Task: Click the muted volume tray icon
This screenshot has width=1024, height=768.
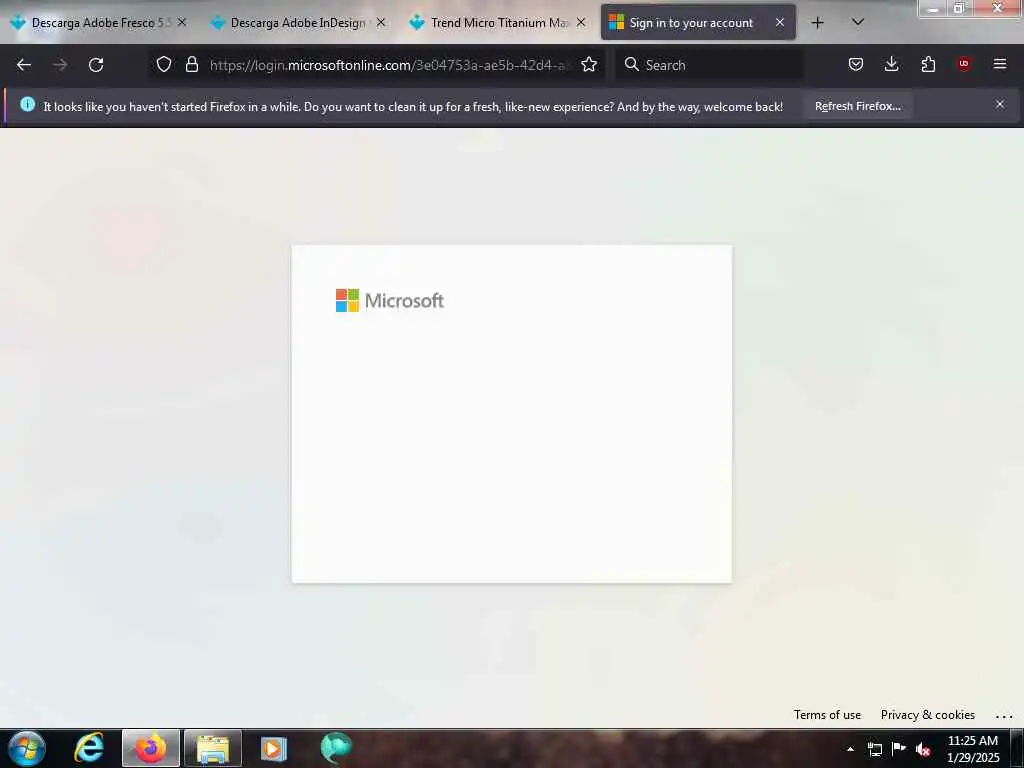Action: point(923,749)
